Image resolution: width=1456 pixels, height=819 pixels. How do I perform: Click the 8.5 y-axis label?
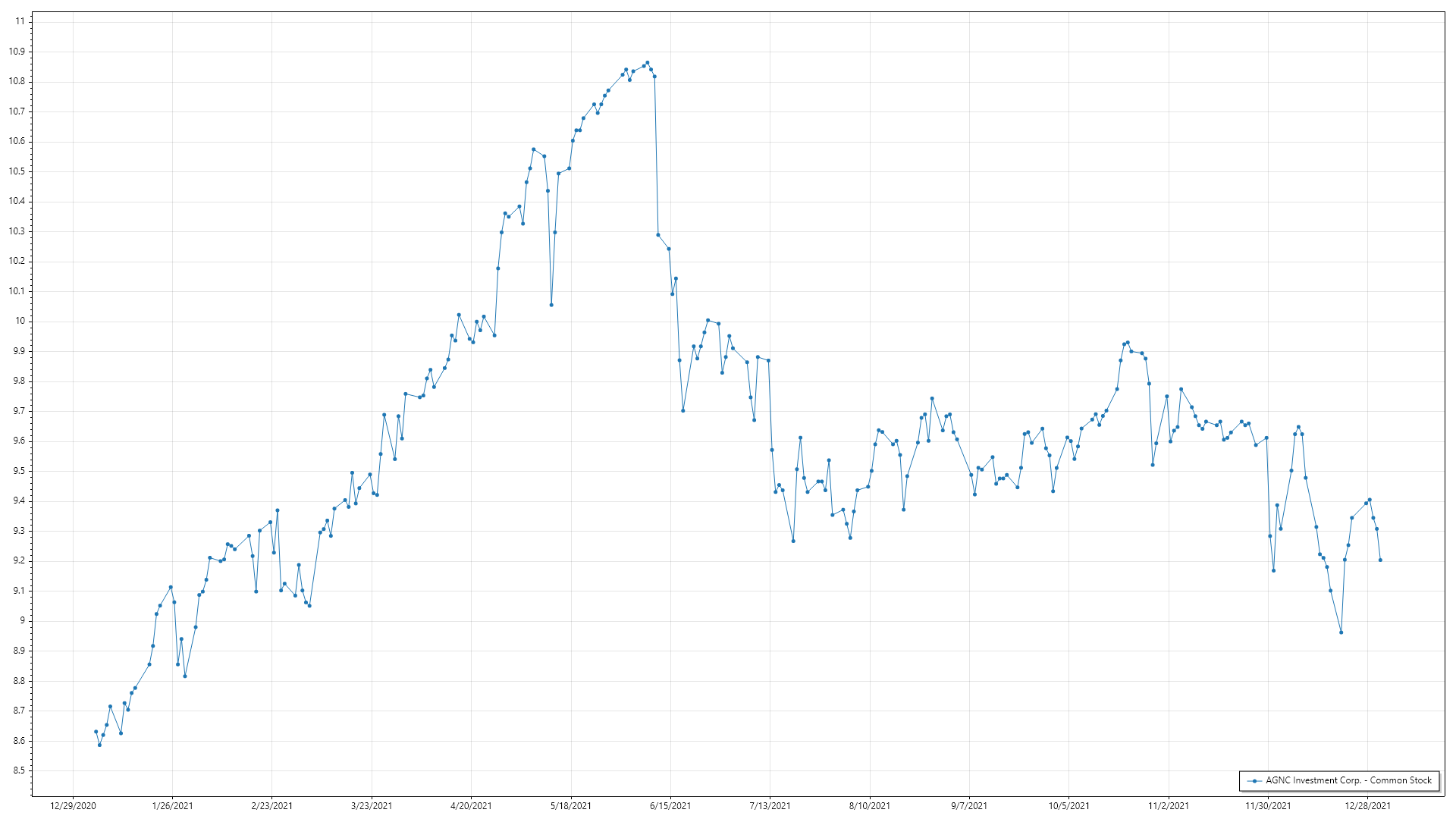(19, 770)
